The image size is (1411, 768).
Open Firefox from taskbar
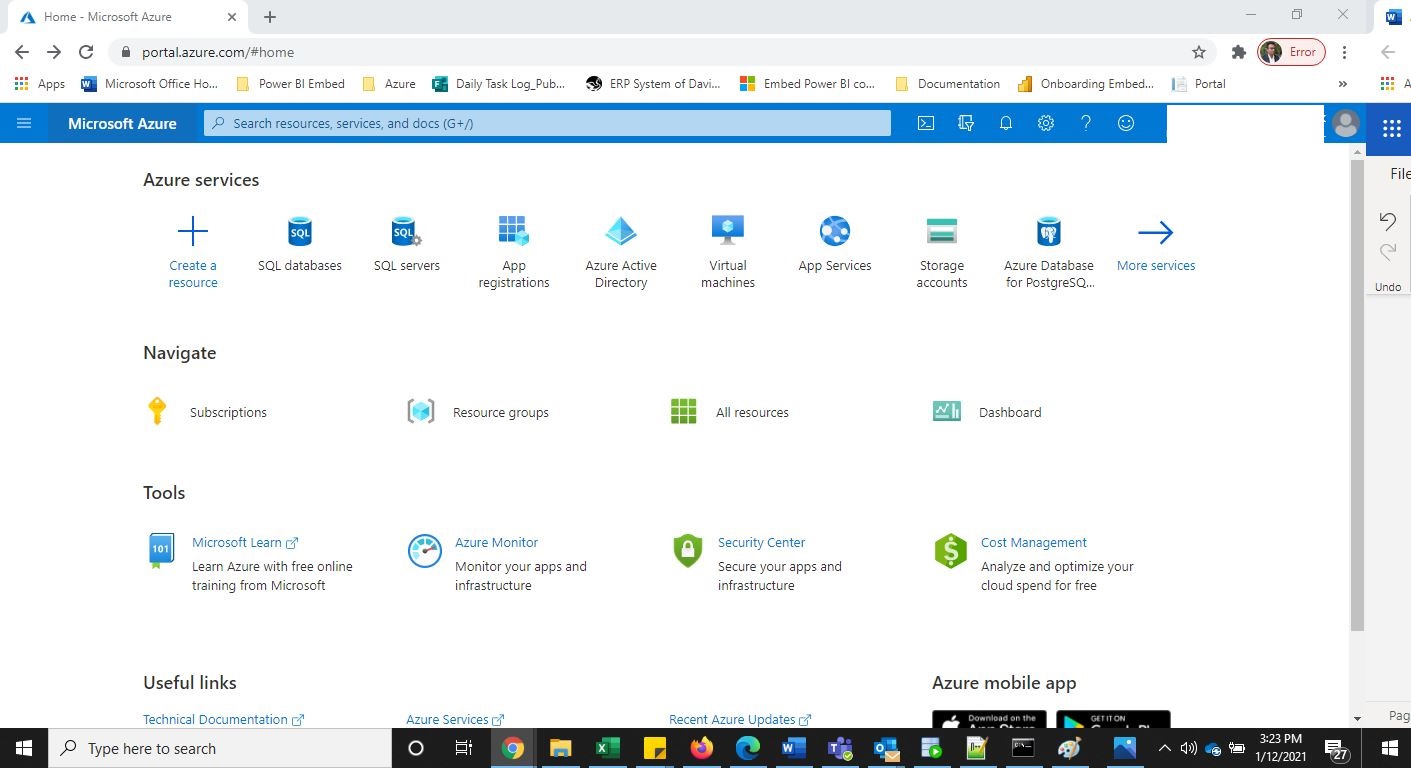pyautogui.click(x=701, y=748)
